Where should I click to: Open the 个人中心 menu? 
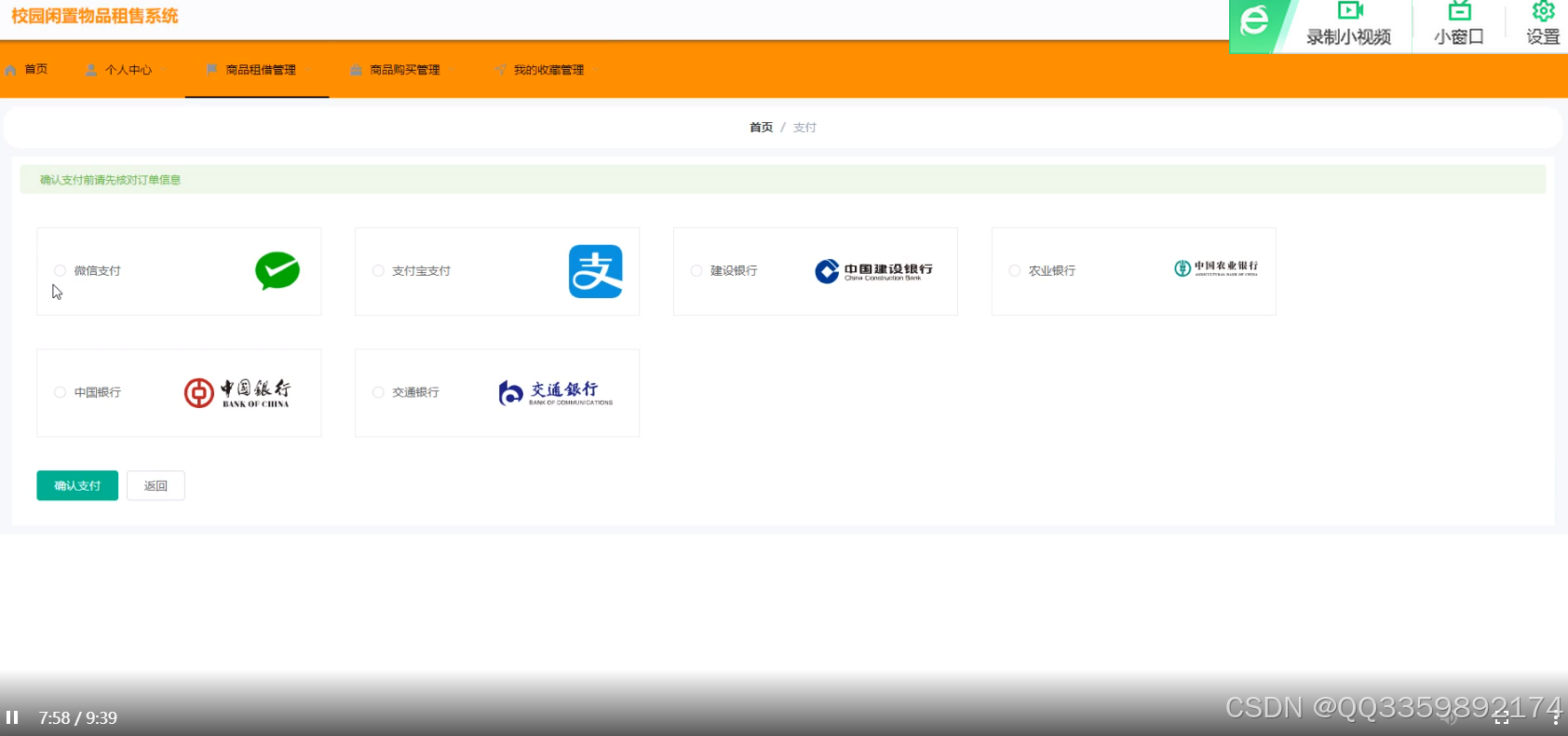pos(128,70)
